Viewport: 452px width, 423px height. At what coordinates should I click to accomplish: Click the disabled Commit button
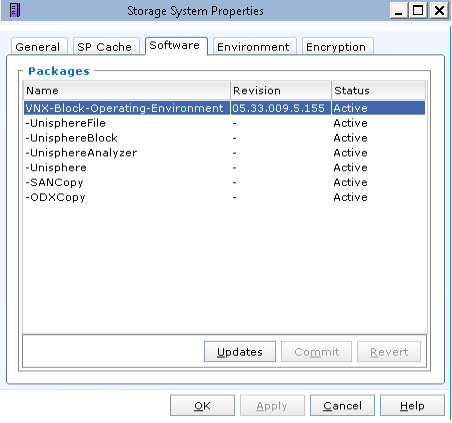[x=316, y=351]
